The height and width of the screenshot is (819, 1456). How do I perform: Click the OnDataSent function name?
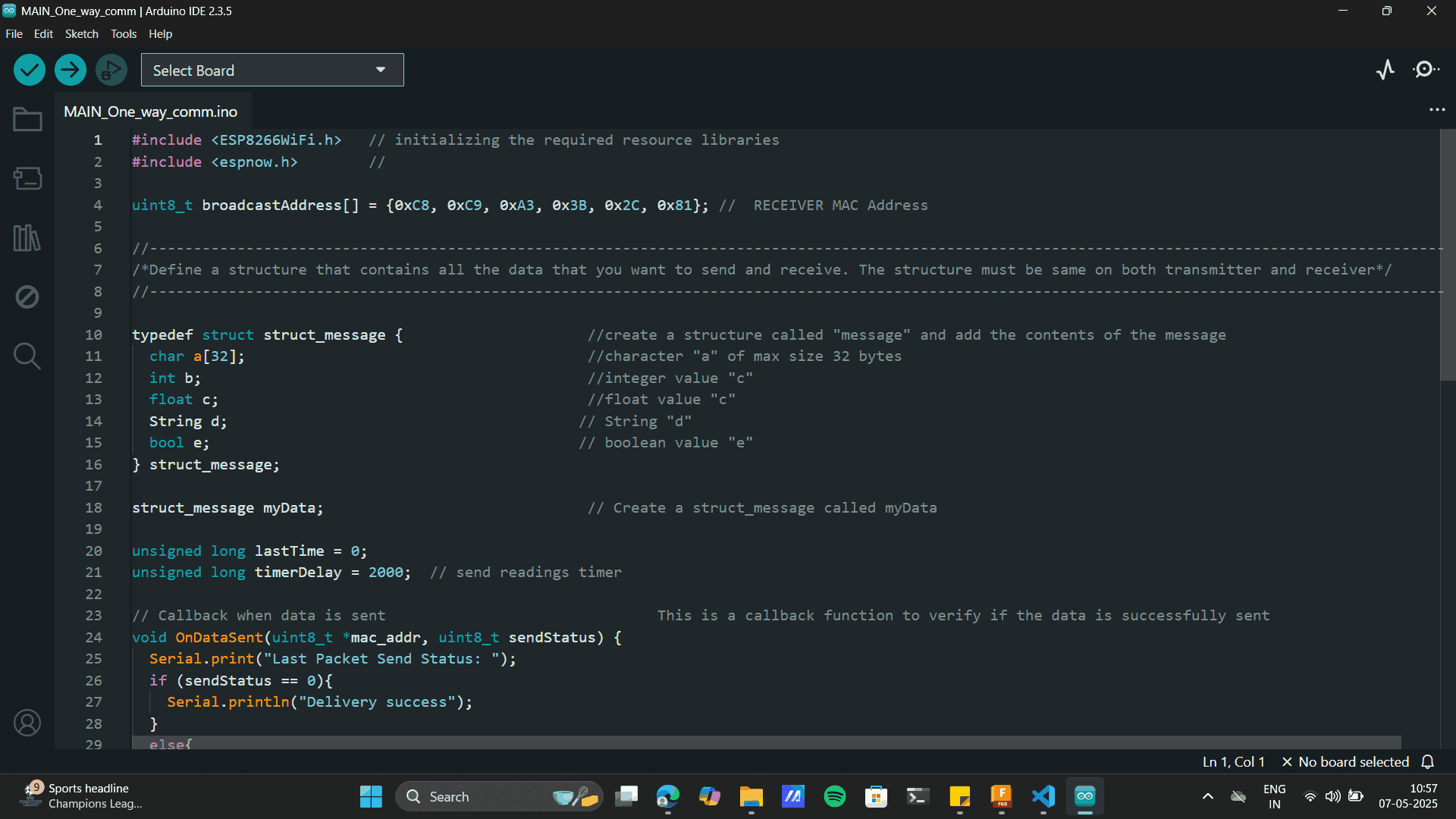click(219, 637)
